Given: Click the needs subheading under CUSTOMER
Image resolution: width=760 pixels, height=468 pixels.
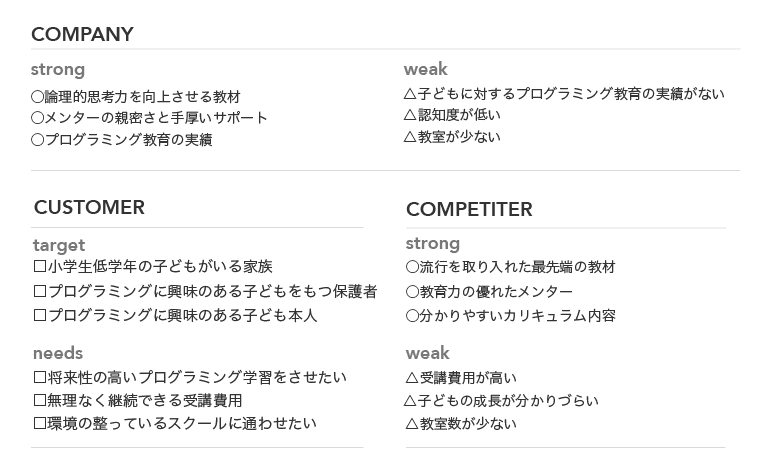Looking at the screenshot, I should [58, 353].
